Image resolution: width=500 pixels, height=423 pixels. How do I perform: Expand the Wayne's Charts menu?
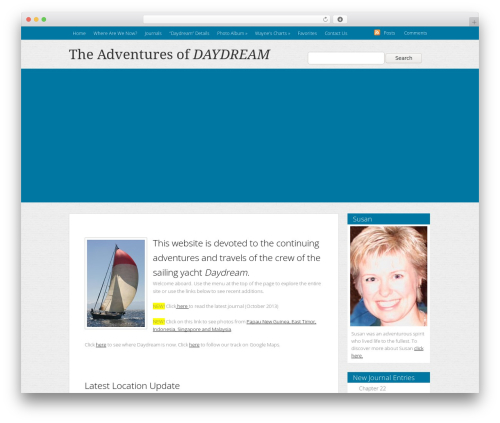[272, 33]
